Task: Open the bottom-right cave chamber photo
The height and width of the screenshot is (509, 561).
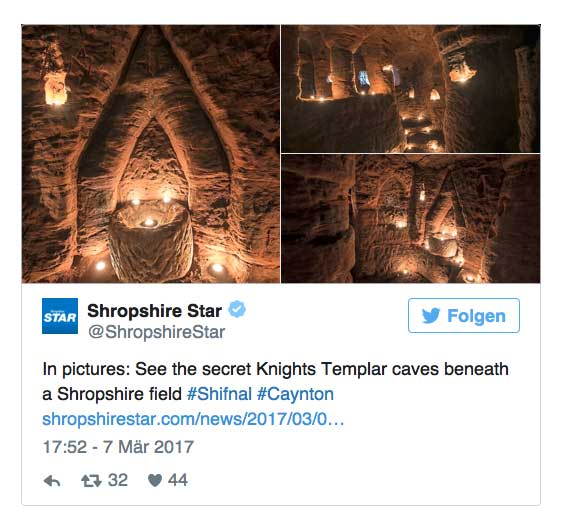Action: point(411,219)
